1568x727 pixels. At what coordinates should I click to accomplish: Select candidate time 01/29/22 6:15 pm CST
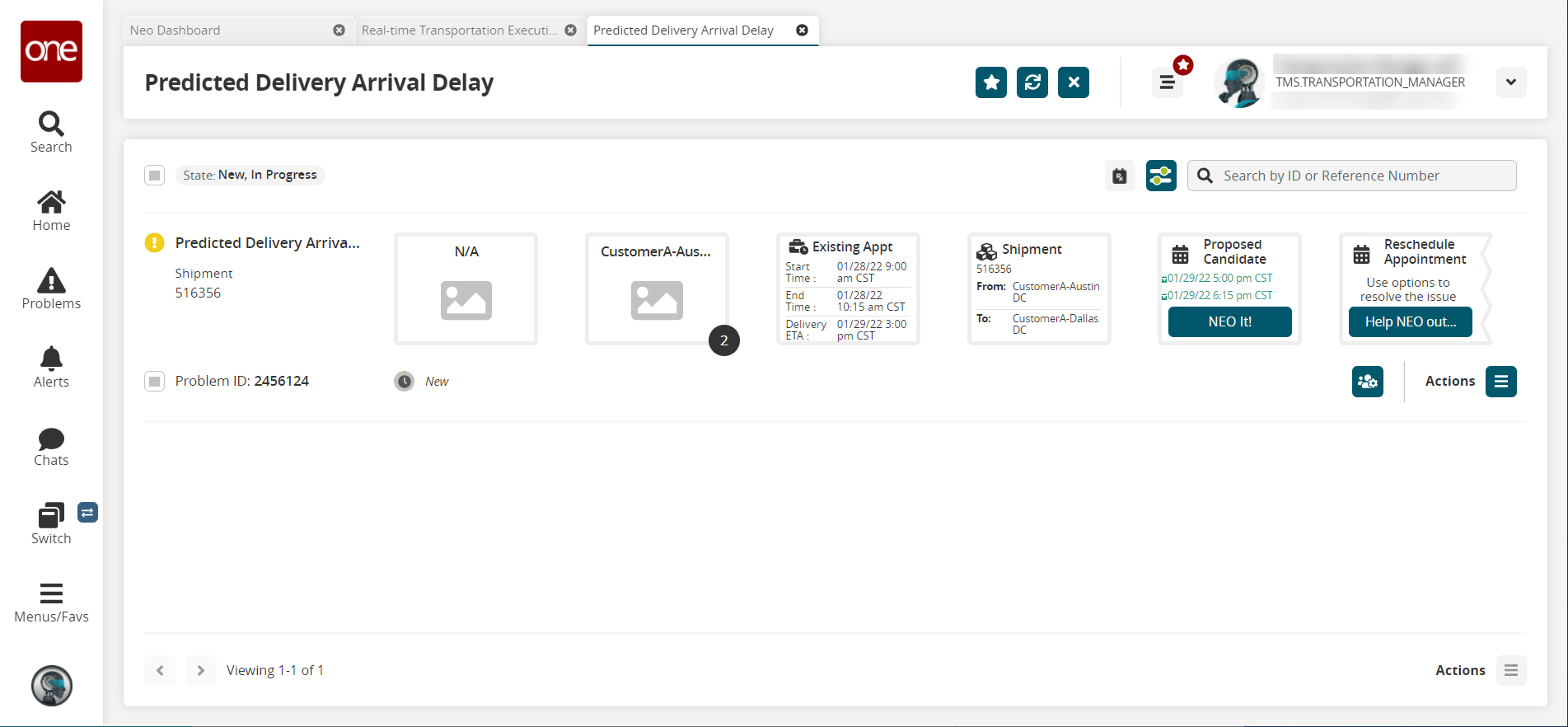click(1219, 296)
